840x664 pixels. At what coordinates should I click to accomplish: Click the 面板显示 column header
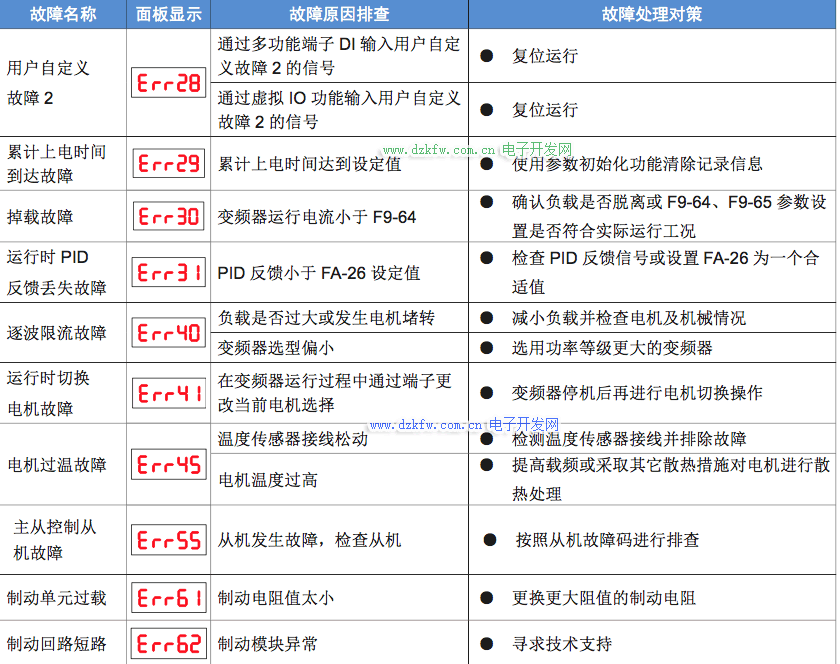168,15
